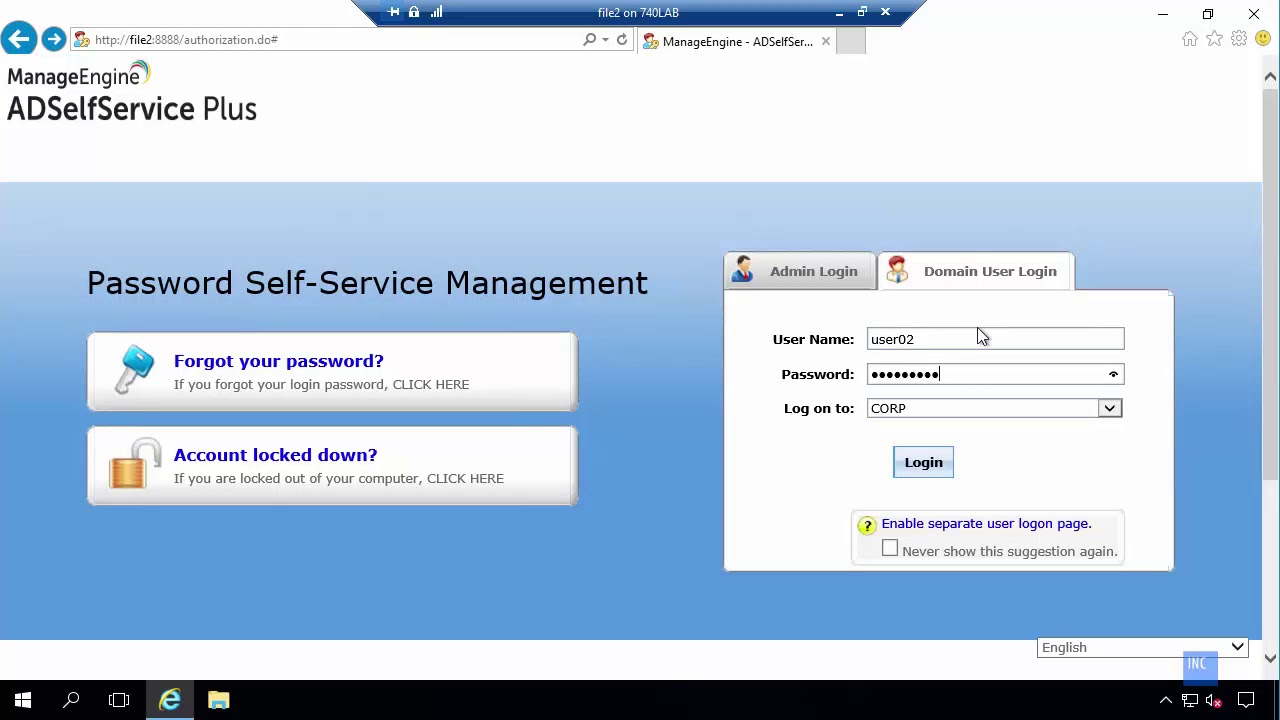This screenshot has height=720, width=1280.
Task: Click into the User Name field
Action: [995, 339]
